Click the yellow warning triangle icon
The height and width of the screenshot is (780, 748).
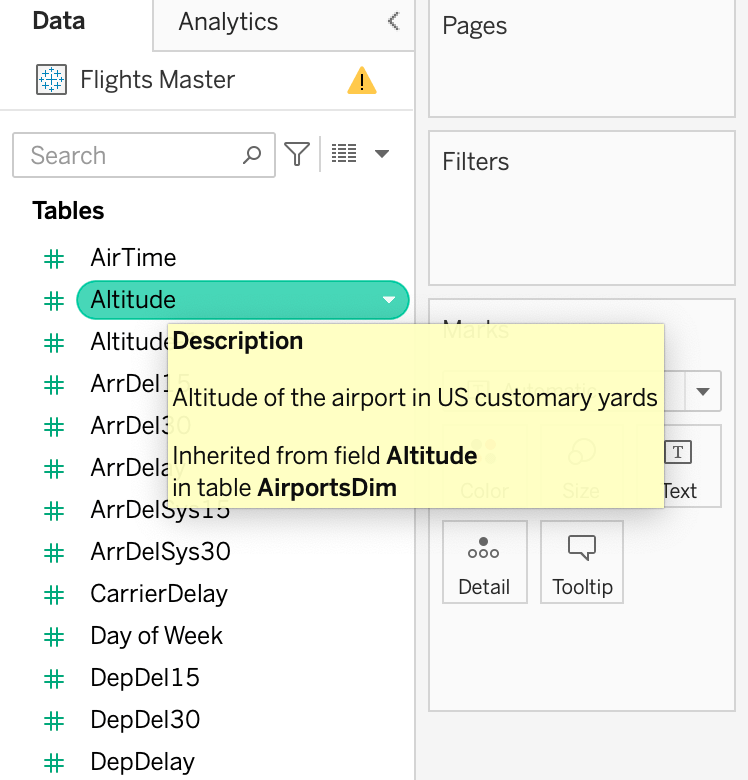[362, 80]
